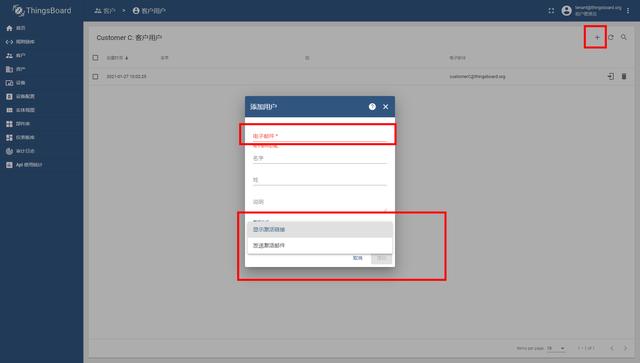Click the login-as-user icon in table row
Image resolution: width=640 pixels, height=363 pixels.
611,76
